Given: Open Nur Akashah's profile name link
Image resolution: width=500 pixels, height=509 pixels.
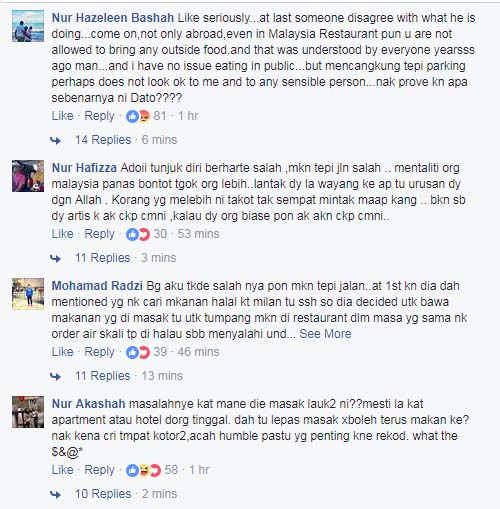Looking at the screenshot, I should (x=89, y=404).
